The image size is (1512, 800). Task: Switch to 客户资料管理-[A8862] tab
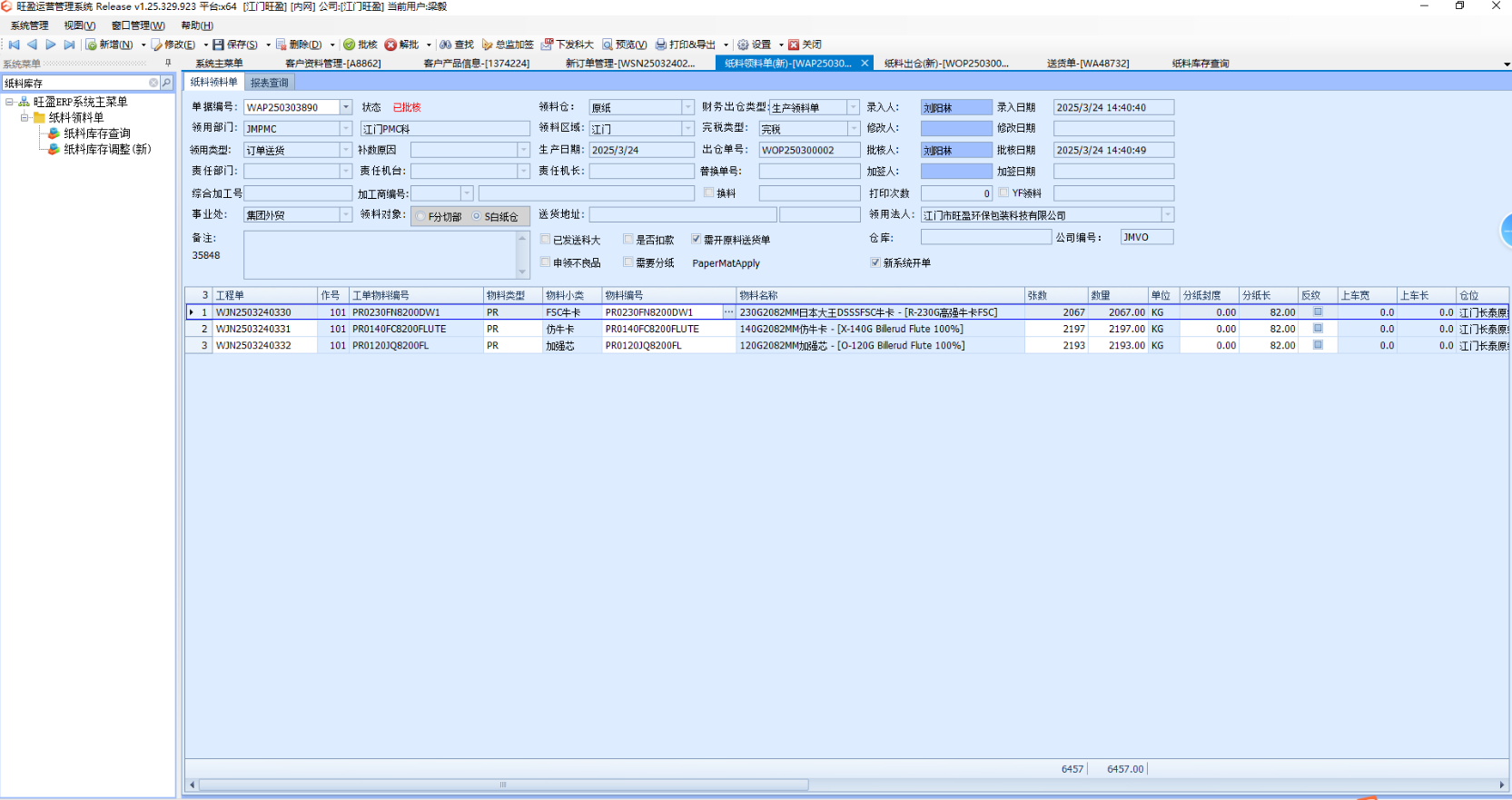[333, 64]
